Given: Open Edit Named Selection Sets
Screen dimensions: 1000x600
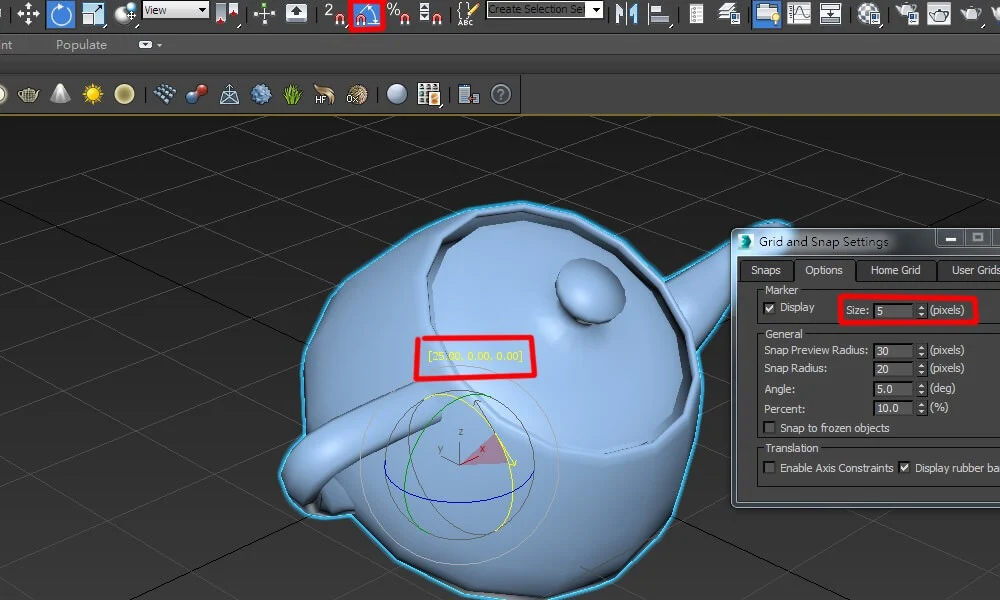Looking at the screenshot, I should (x=468, y=13).
